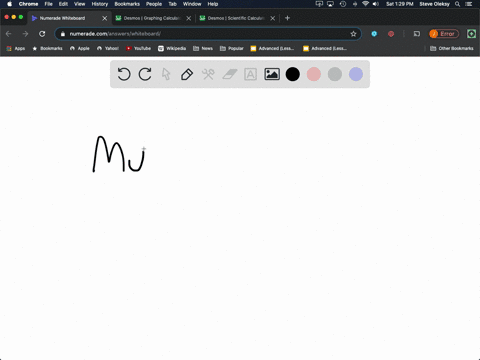This screenshot has width=480, height=360.
Task: Open the Apple bookmark
Action: [80, 48]
